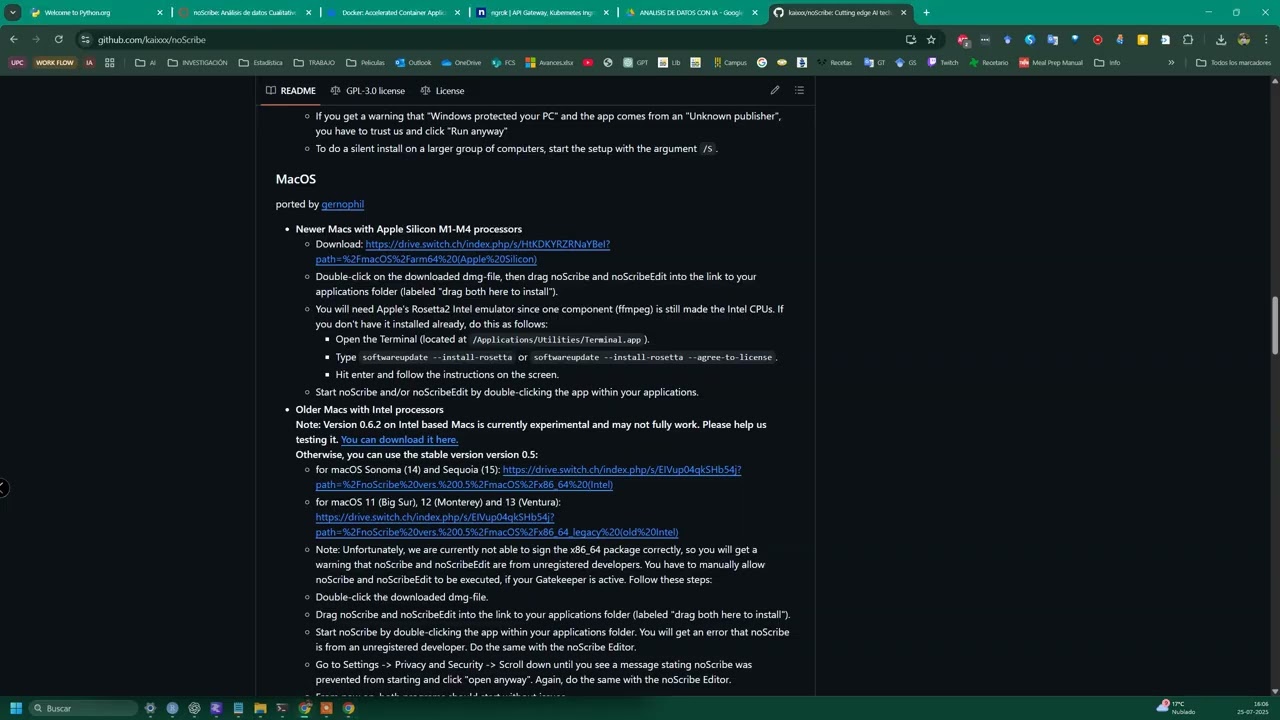Switch to the Docker browser tab
The image size is (1280, 720).
[395, 13]
